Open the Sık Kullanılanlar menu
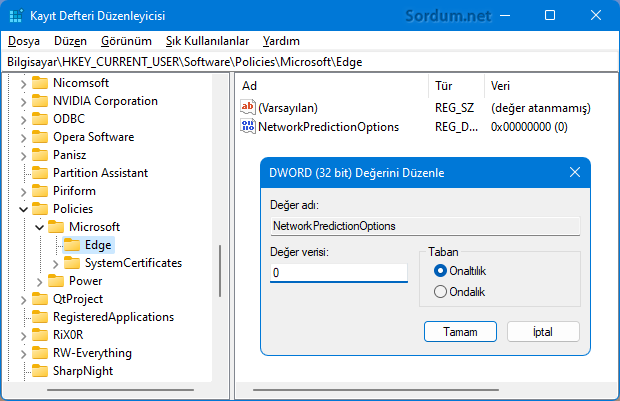 click(207, 41)
